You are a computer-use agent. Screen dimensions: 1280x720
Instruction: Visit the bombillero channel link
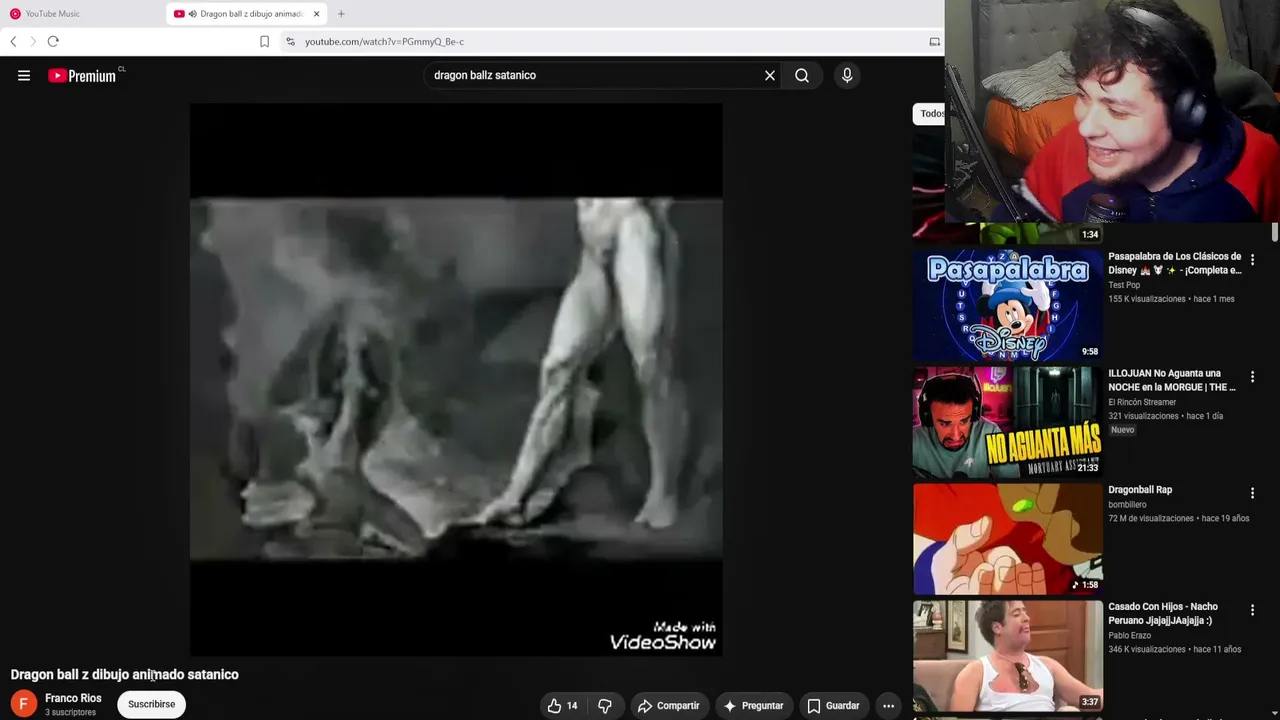coord(1127,505)
